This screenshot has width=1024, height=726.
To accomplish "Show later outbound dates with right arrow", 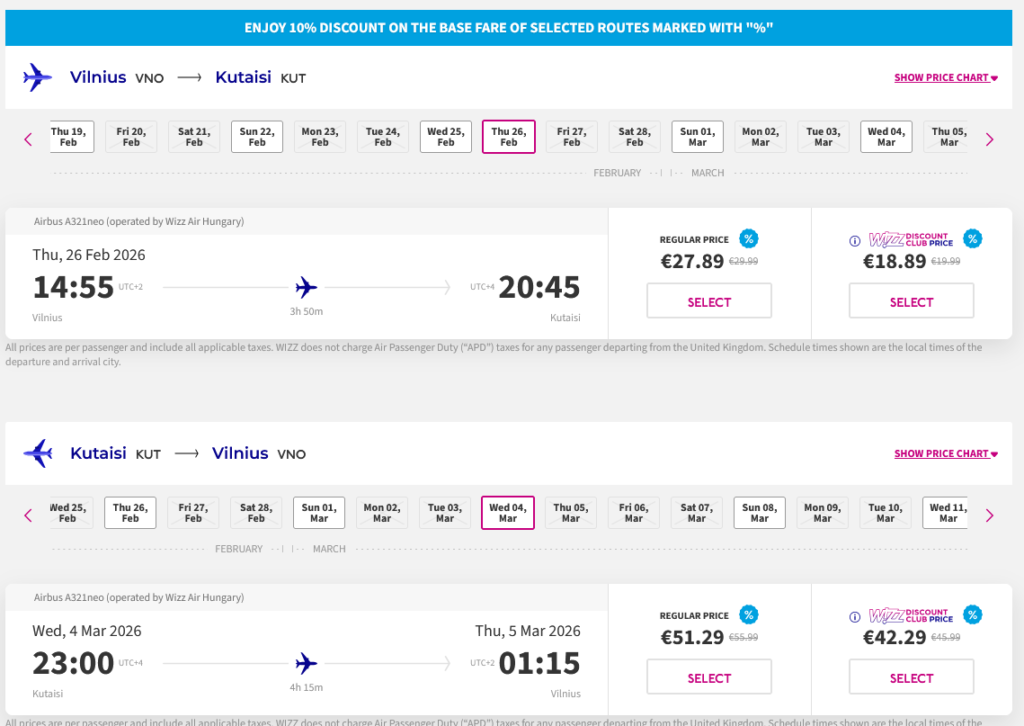I will (990, 139).
